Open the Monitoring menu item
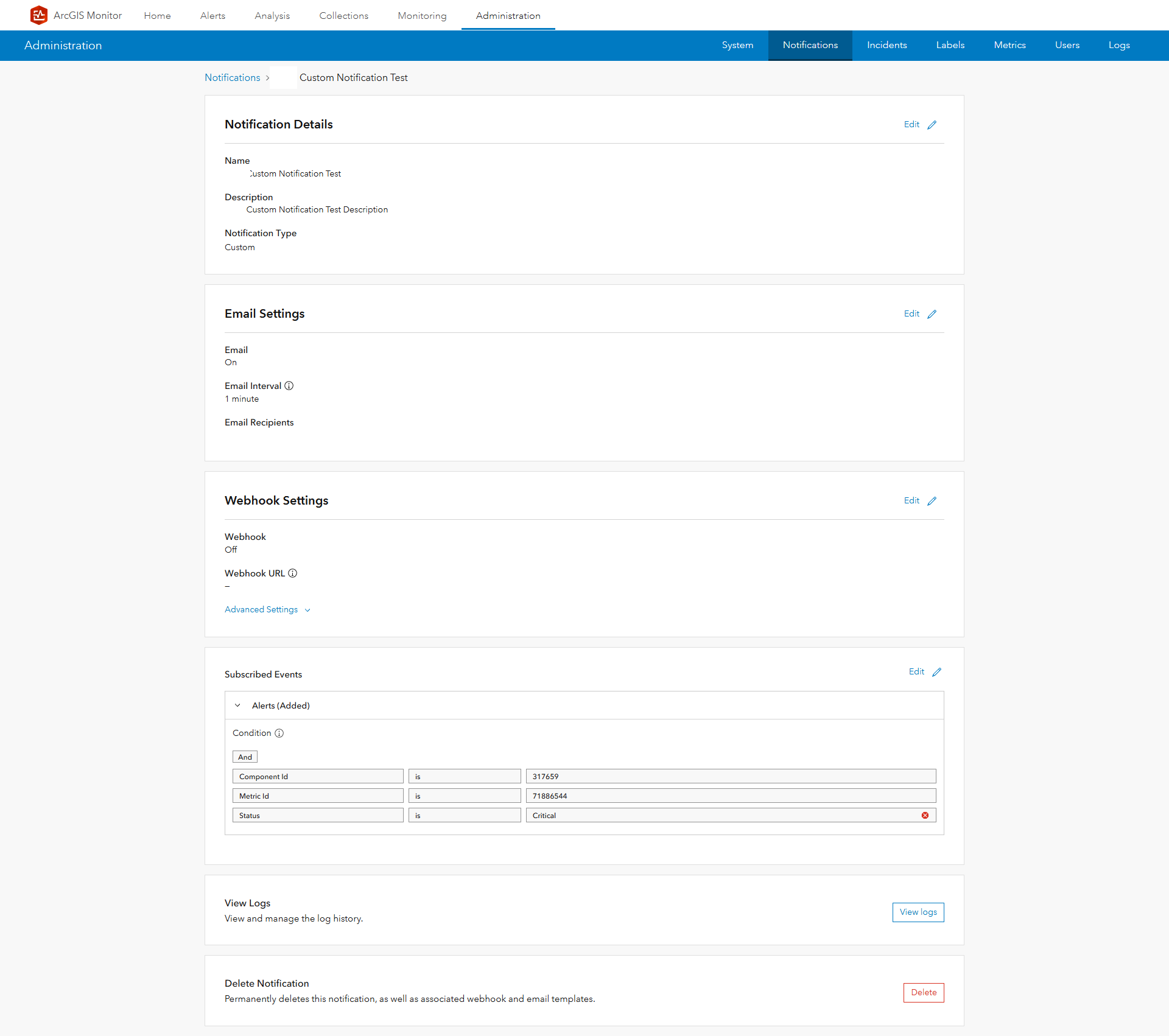Screen dimensions: 1169x1036 pyautogui.click(x=422, y=15)
